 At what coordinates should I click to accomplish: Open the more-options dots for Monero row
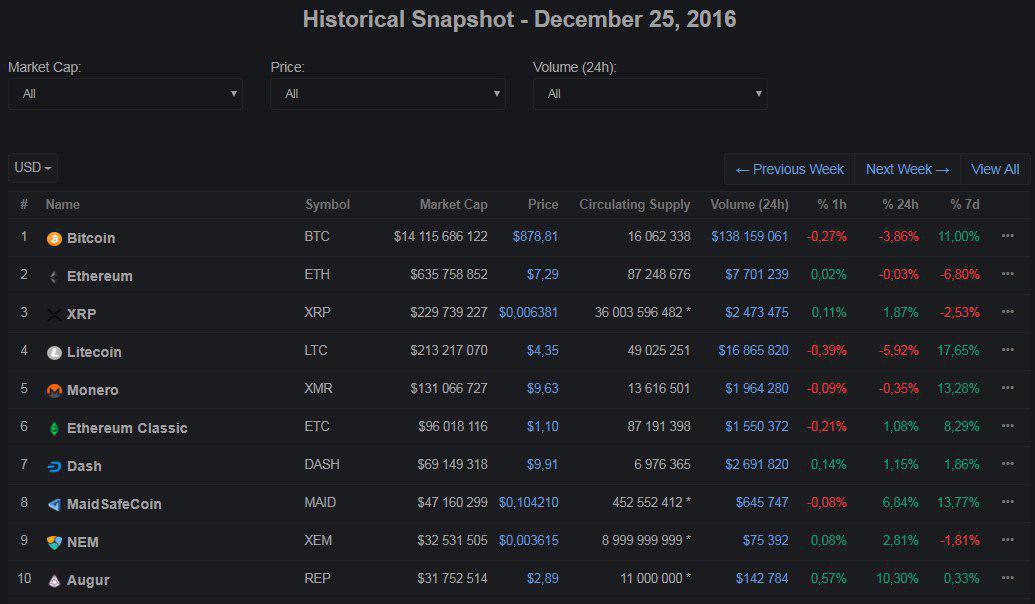1007,387
